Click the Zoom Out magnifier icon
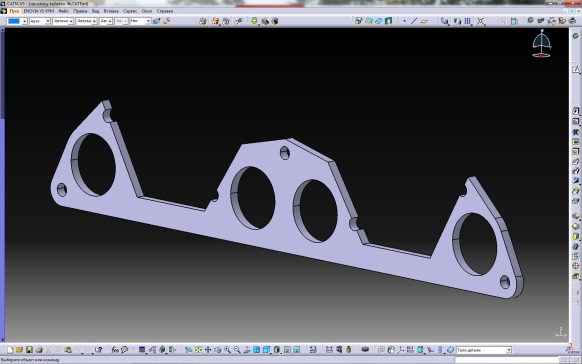The height and width of the screenshot is (364, 582). (x=237, y=350)
